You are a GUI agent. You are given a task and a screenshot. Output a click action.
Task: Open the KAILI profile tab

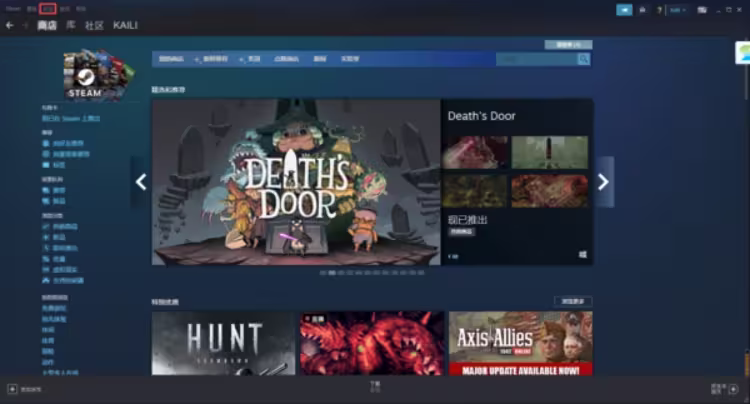coord(125,25)
